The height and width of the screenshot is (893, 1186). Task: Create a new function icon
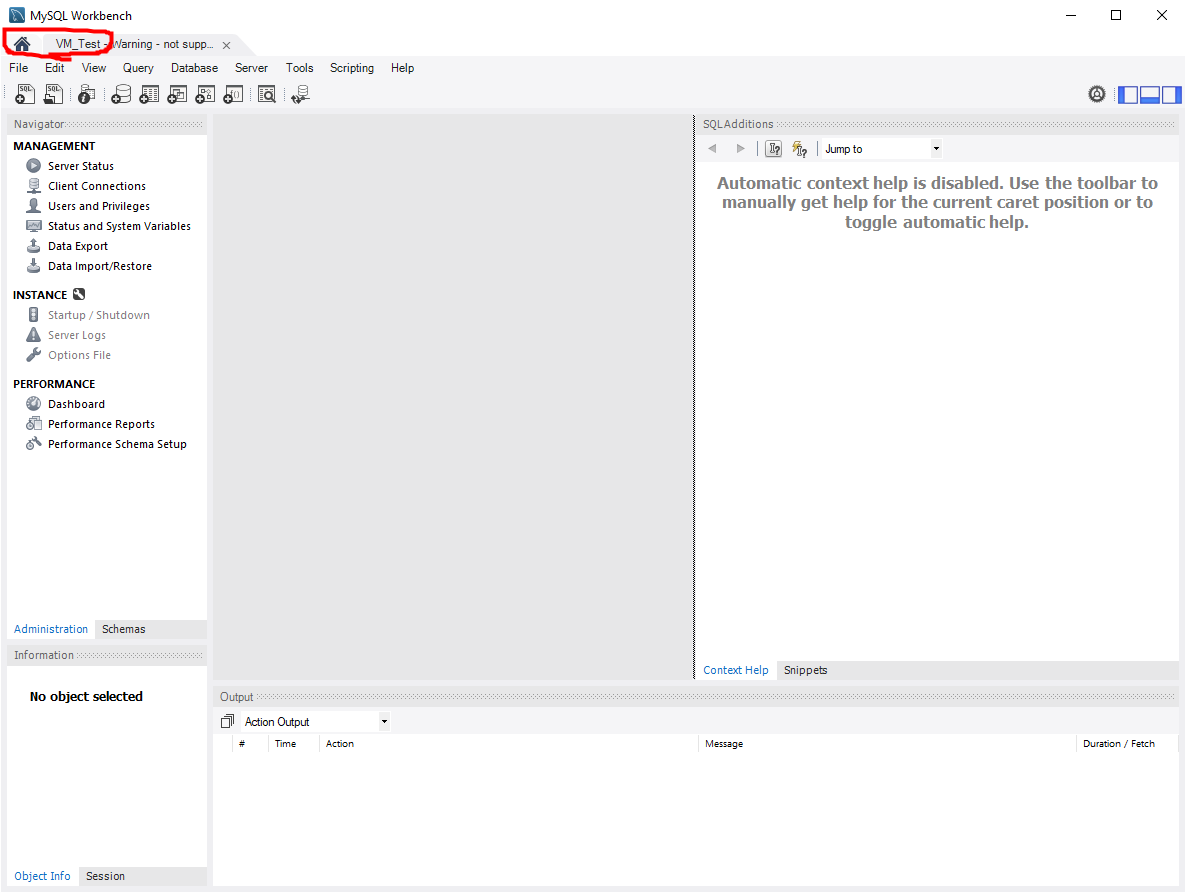[x=233, y=95]
